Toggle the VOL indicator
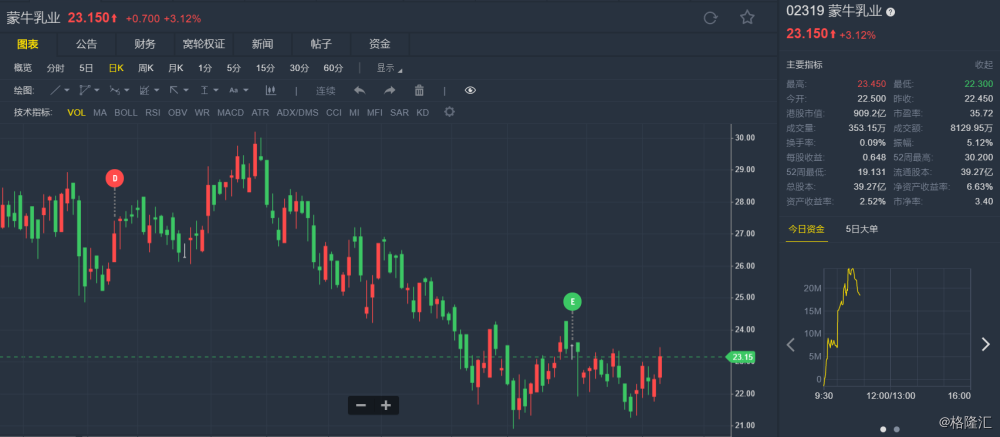Viewport: 1000px width, 437px height. pos(77,112)
